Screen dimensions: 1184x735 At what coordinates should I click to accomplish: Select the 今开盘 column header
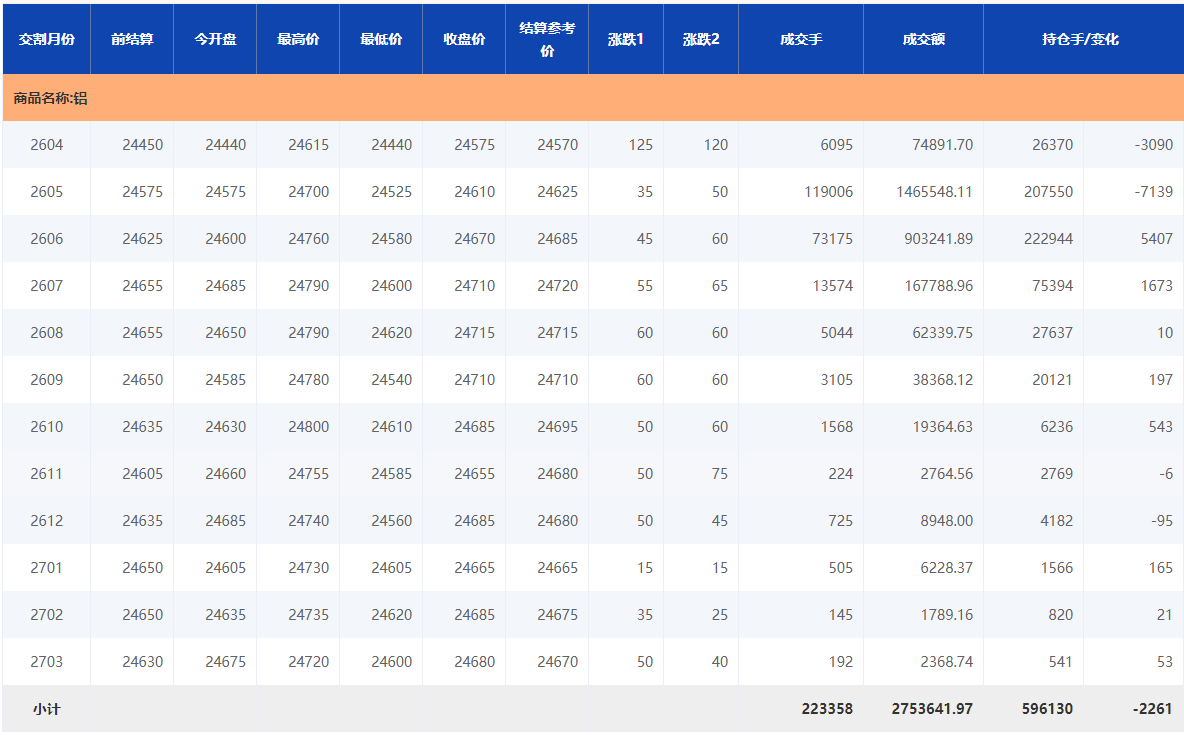click(215, 39)
